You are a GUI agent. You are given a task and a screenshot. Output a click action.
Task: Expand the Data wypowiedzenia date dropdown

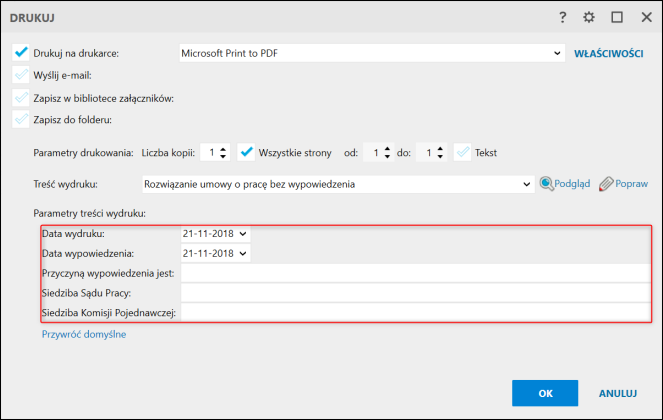[x=243, y=253]
